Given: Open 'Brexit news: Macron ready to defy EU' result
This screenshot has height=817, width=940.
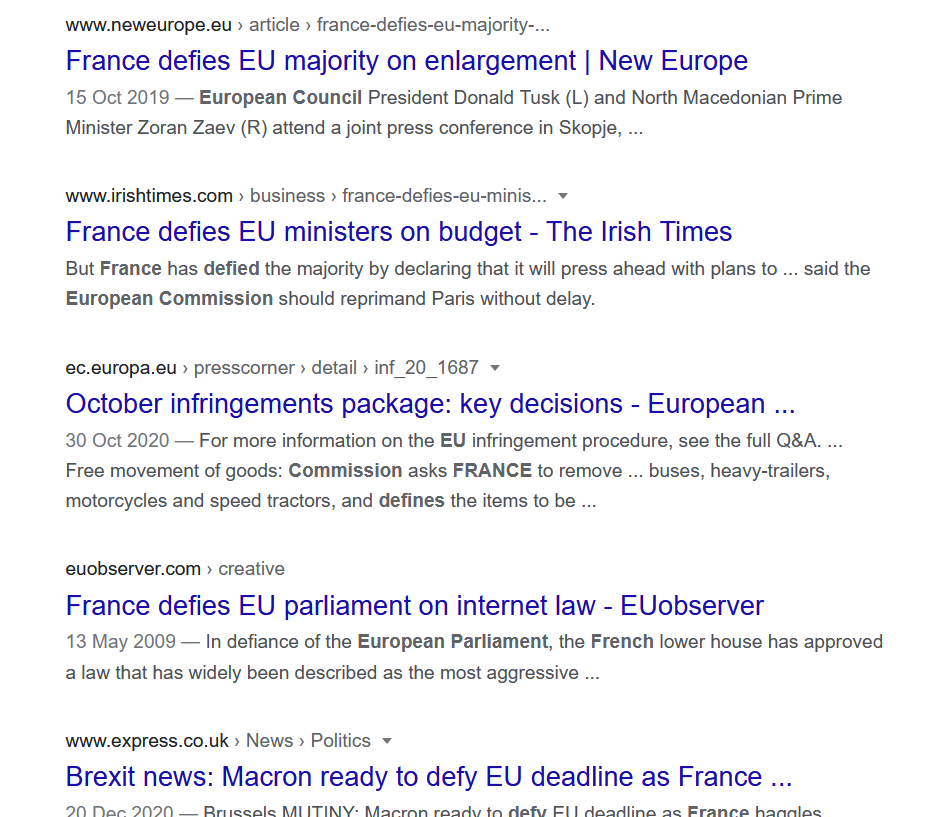Looking at the screenshot, I should [x=429, y=777].
